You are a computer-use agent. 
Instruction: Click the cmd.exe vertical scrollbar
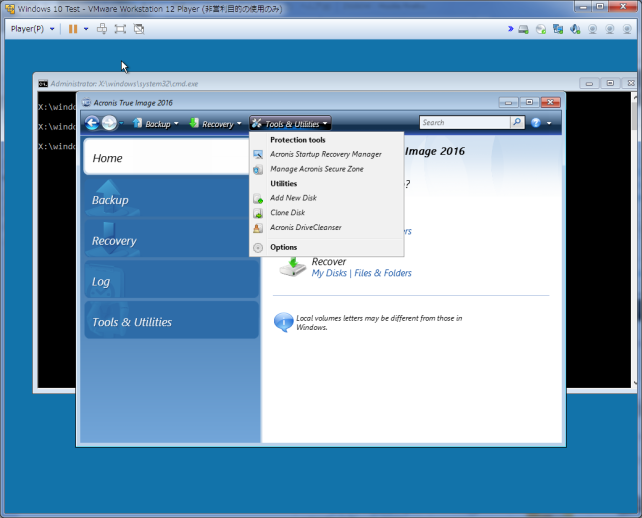pos(635,240)
